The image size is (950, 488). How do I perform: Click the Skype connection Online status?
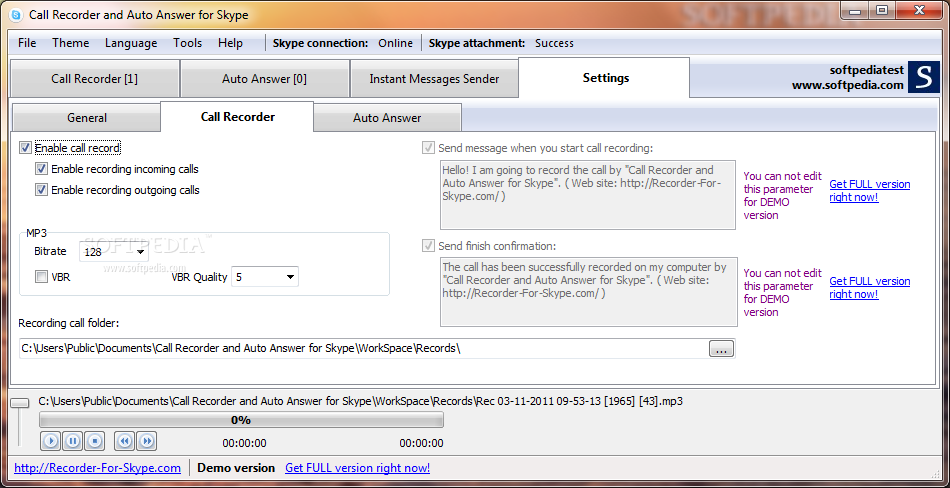(x=396, y=43)
